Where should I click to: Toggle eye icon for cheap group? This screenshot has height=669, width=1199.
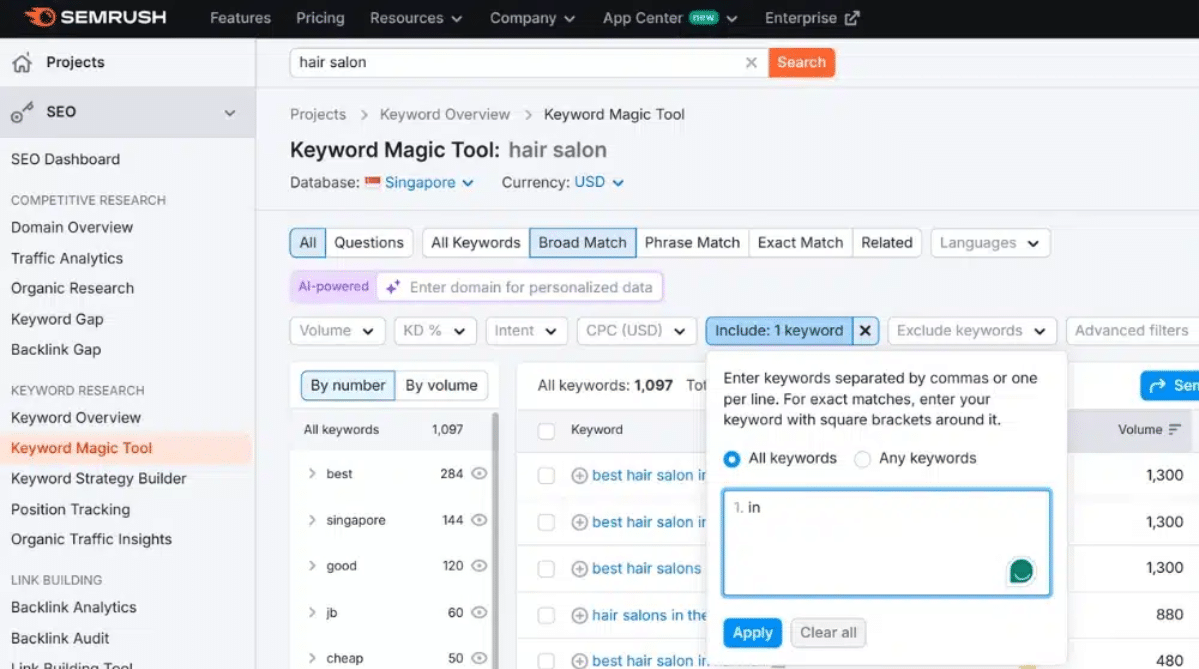479,658
